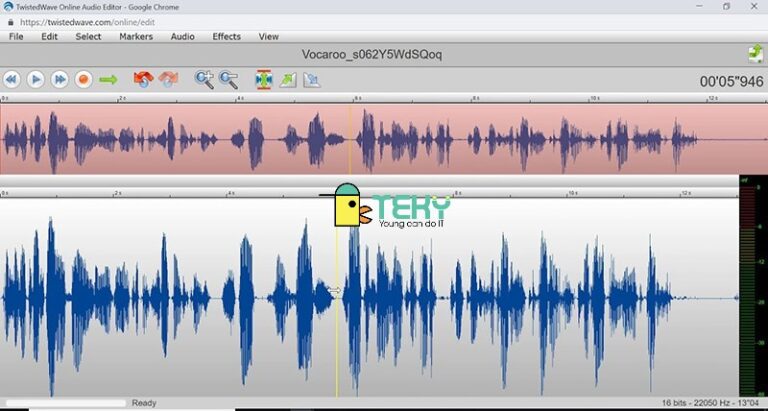This screenshot has width=768, height=411.
Task: Open the Effects menu
Action: pyautogui.click(x=226, y=37)
